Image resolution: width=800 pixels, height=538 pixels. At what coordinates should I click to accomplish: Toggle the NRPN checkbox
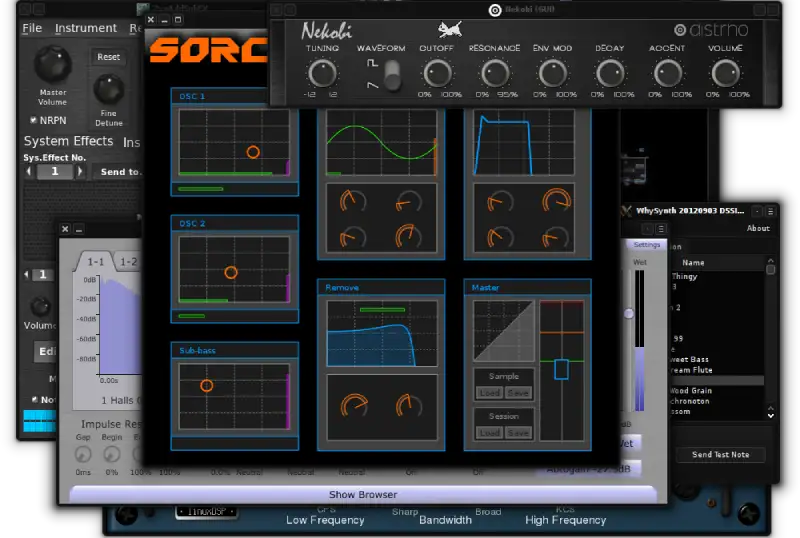tap(33, 120)
